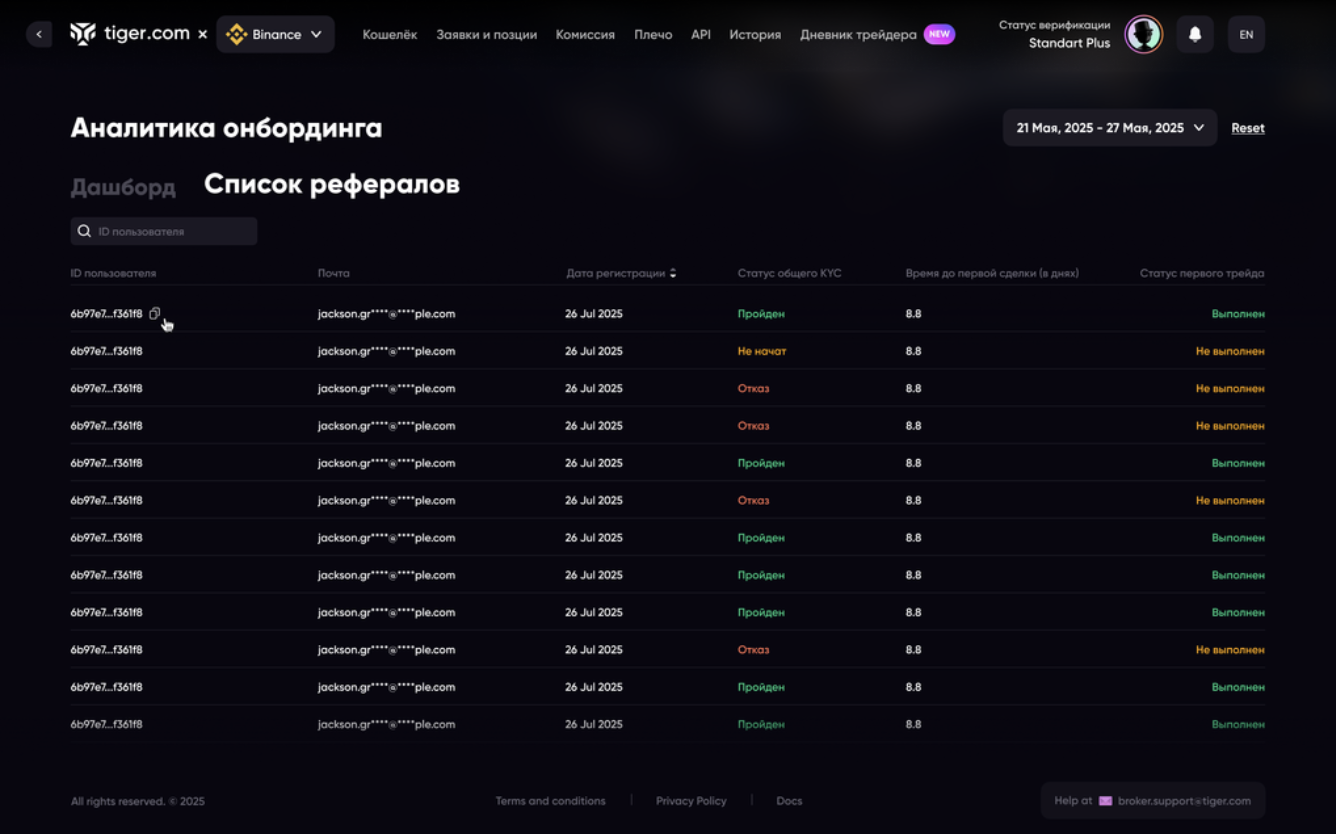Open Кошелёк menu item
The image size is (1336, 834).
(x=390, y=34)
